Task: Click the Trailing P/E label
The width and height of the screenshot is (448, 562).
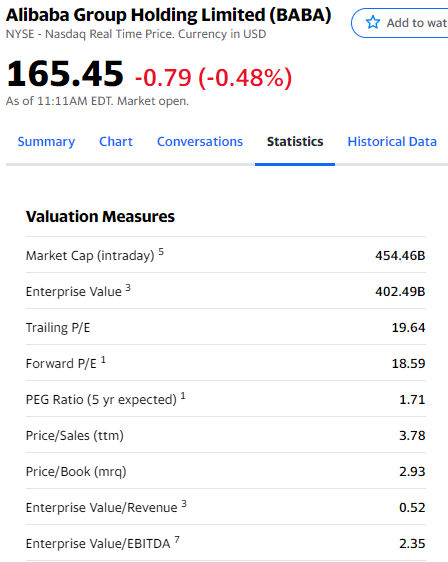Action: tap(58, 328)
